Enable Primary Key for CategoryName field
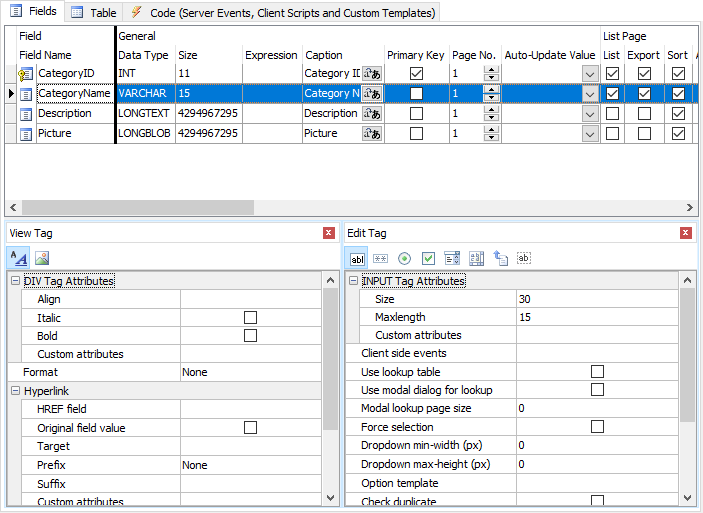This screenshot has height=513, width=703. [x=416, y=94]
